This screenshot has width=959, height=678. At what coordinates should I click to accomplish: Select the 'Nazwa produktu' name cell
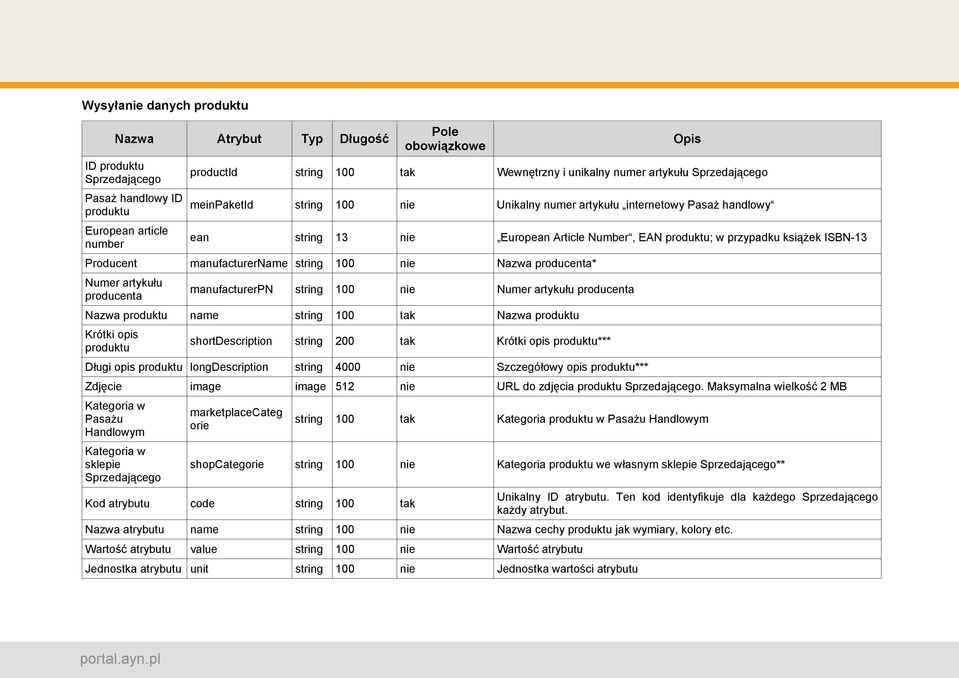click(x=134, y=315)
